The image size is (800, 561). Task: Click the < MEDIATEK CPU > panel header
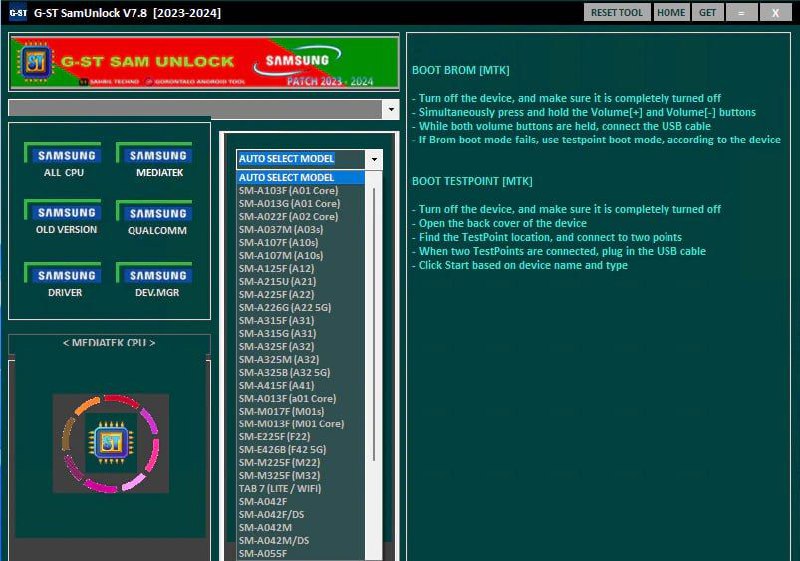tap(109, 343)
